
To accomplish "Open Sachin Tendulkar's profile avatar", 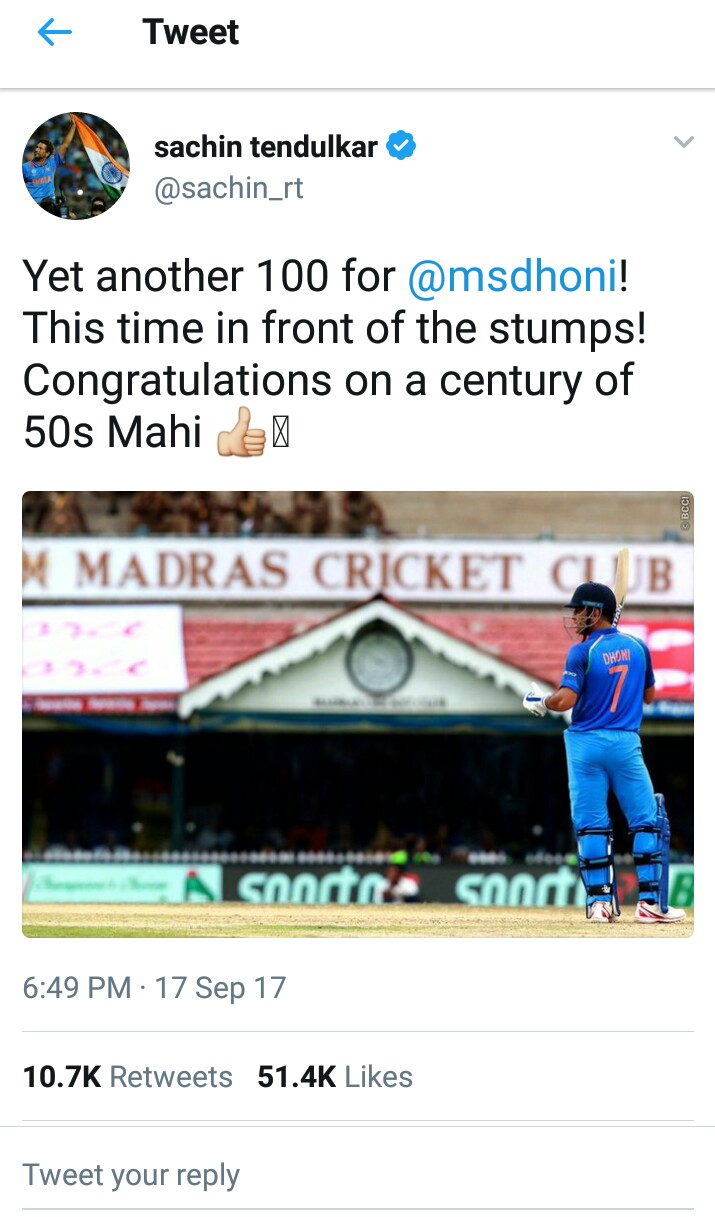I will tap(76, 166).
